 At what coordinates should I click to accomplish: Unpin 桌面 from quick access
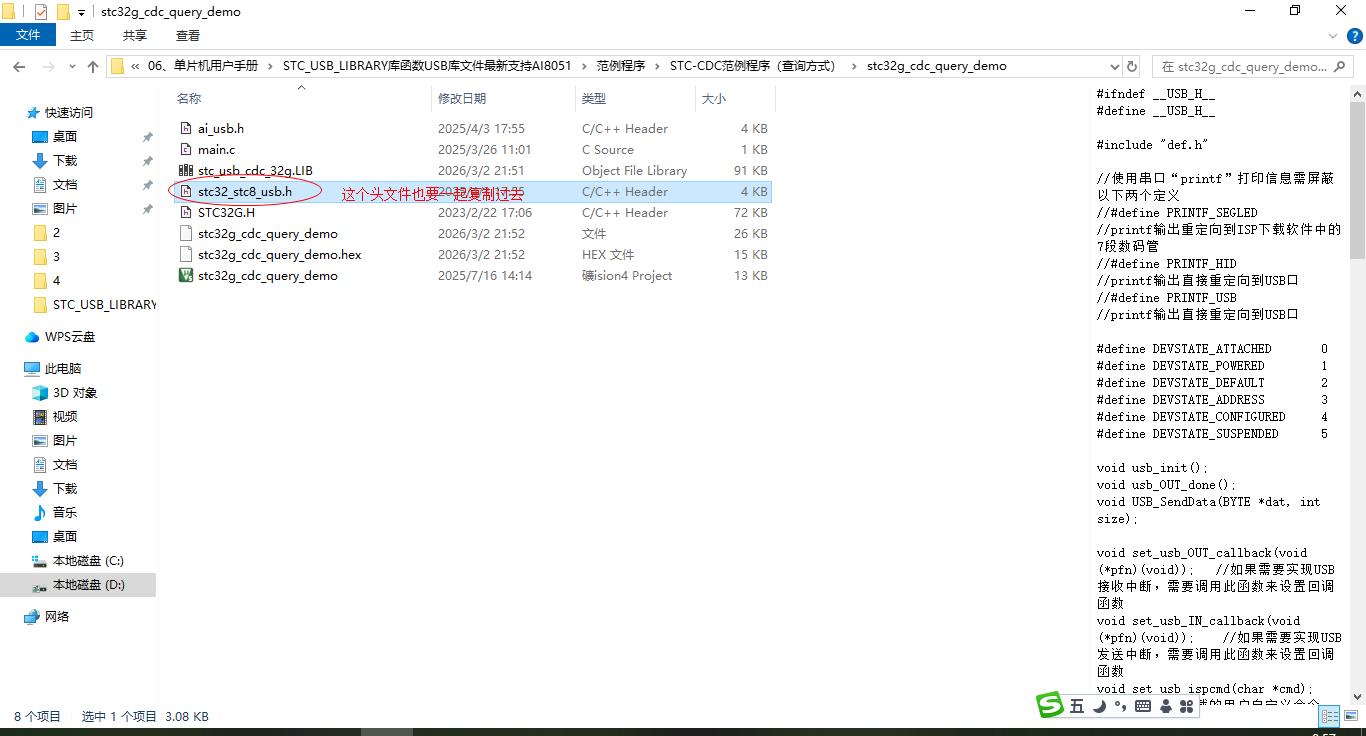tap(147, 137)
